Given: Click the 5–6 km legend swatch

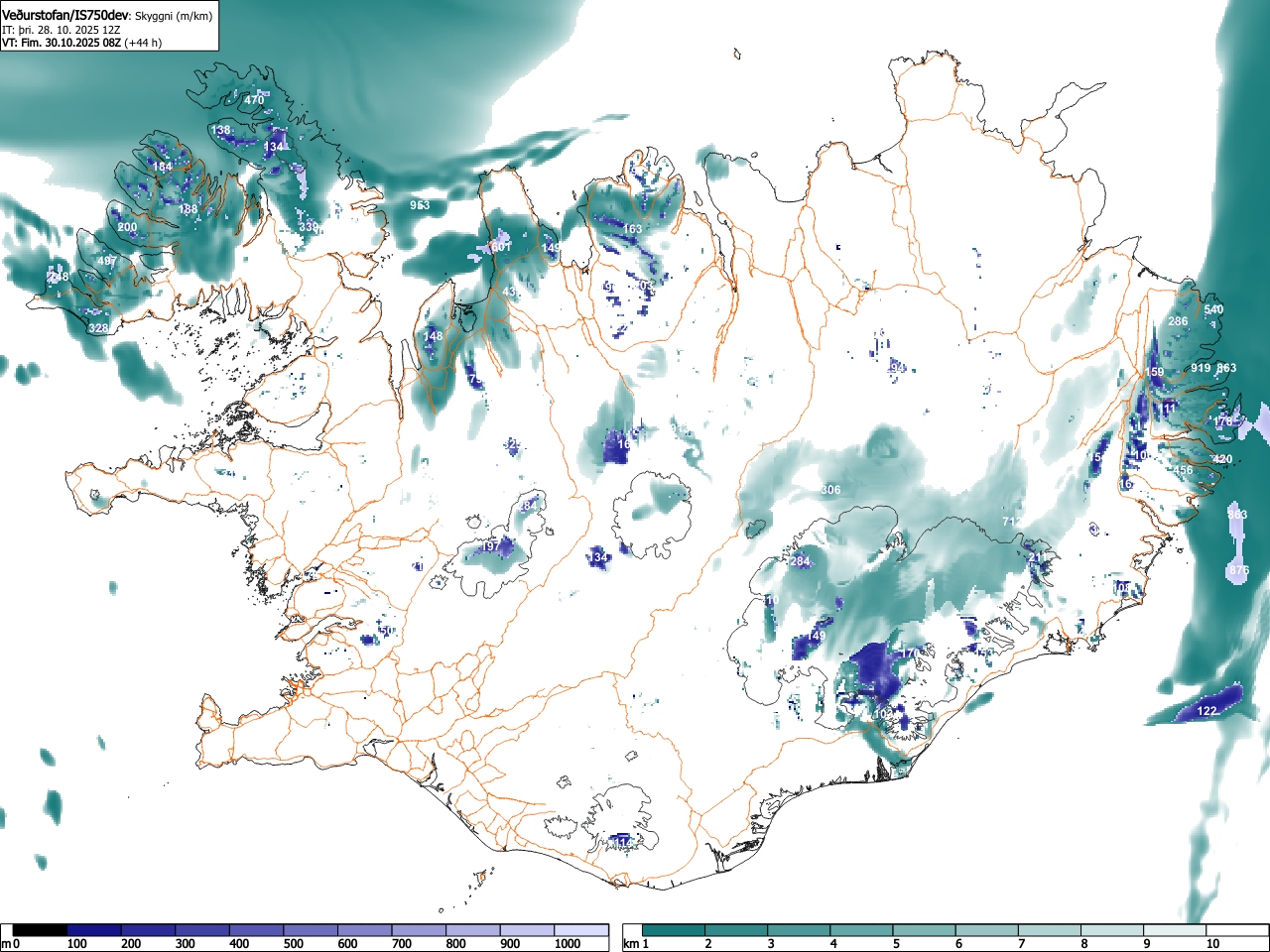Looking at the screenshot, I should pyautogui.click(x=925, y=930).
